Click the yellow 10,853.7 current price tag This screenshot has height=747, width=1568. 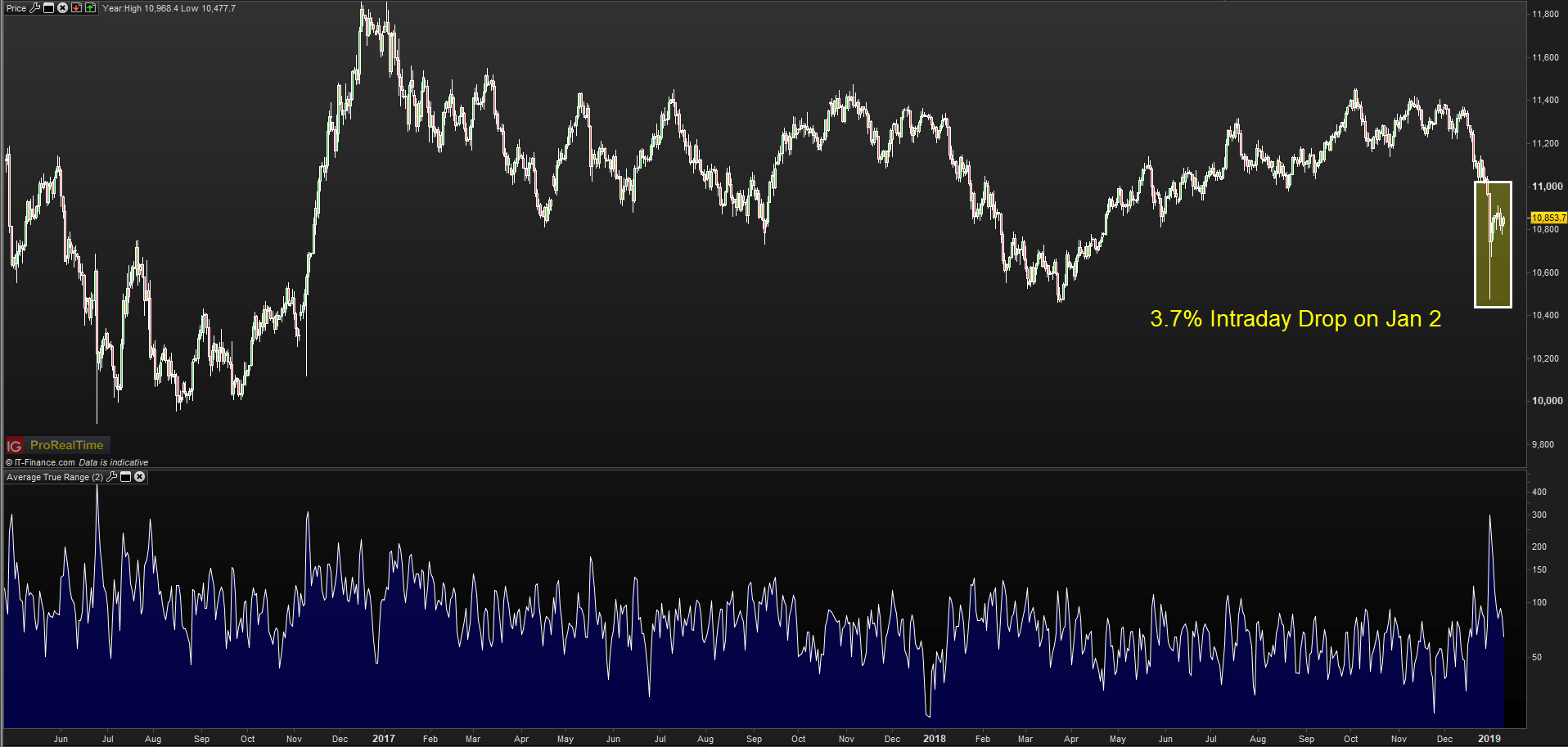(1548, 218)
